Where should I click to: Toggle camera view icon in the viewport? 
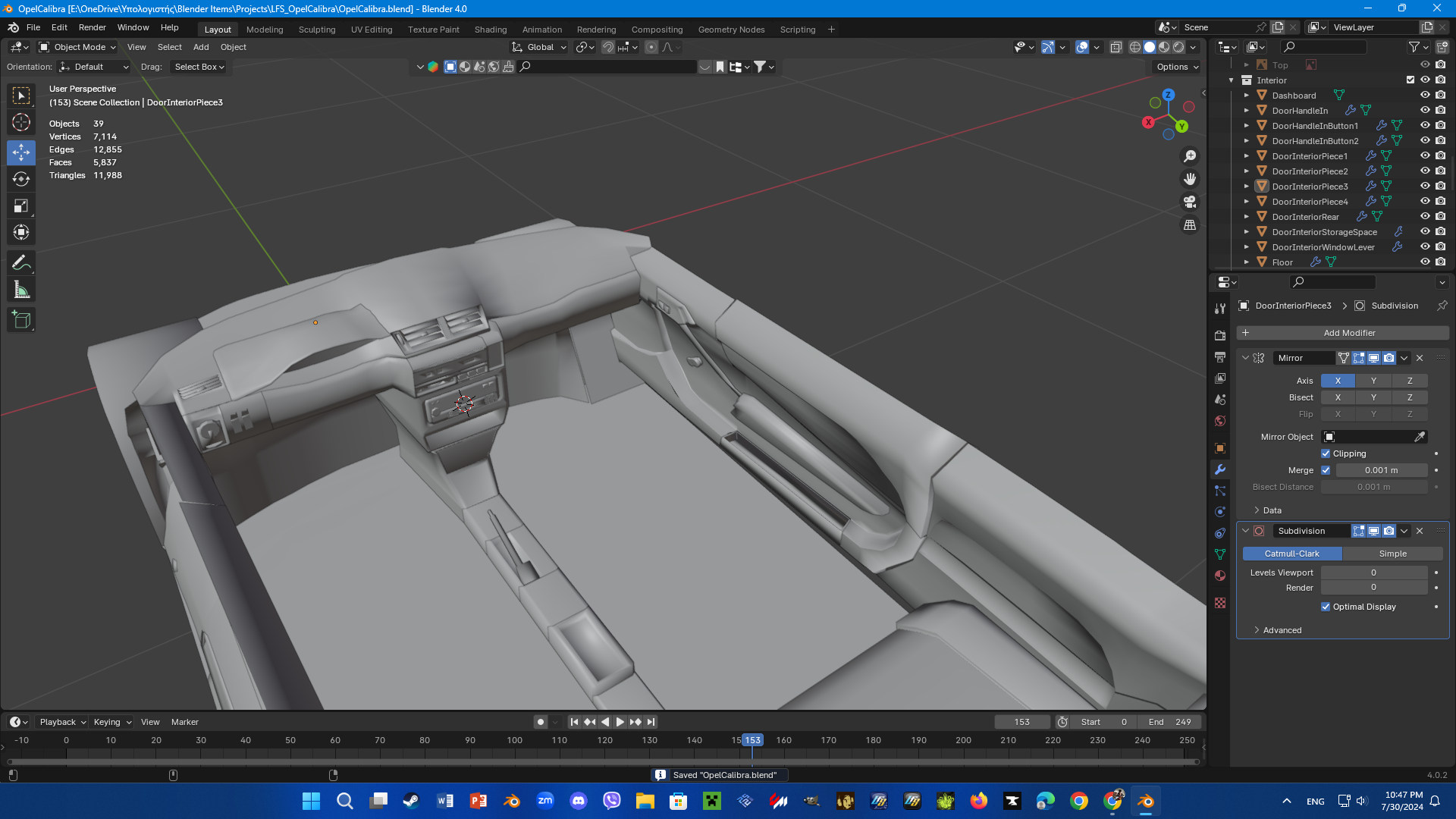(x=1190, y=202)
